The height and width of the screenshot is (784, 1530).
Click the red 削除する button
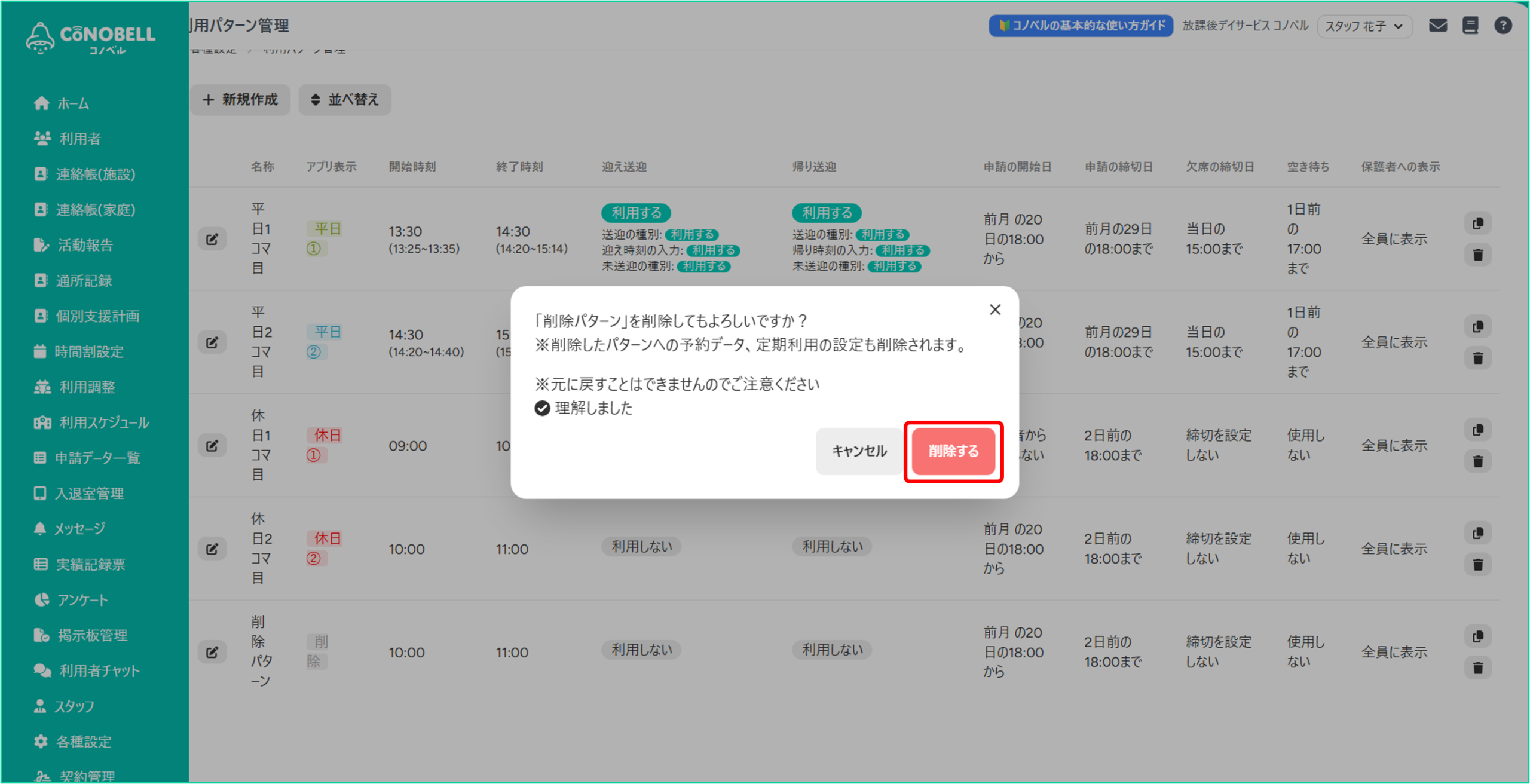point(953,451)
